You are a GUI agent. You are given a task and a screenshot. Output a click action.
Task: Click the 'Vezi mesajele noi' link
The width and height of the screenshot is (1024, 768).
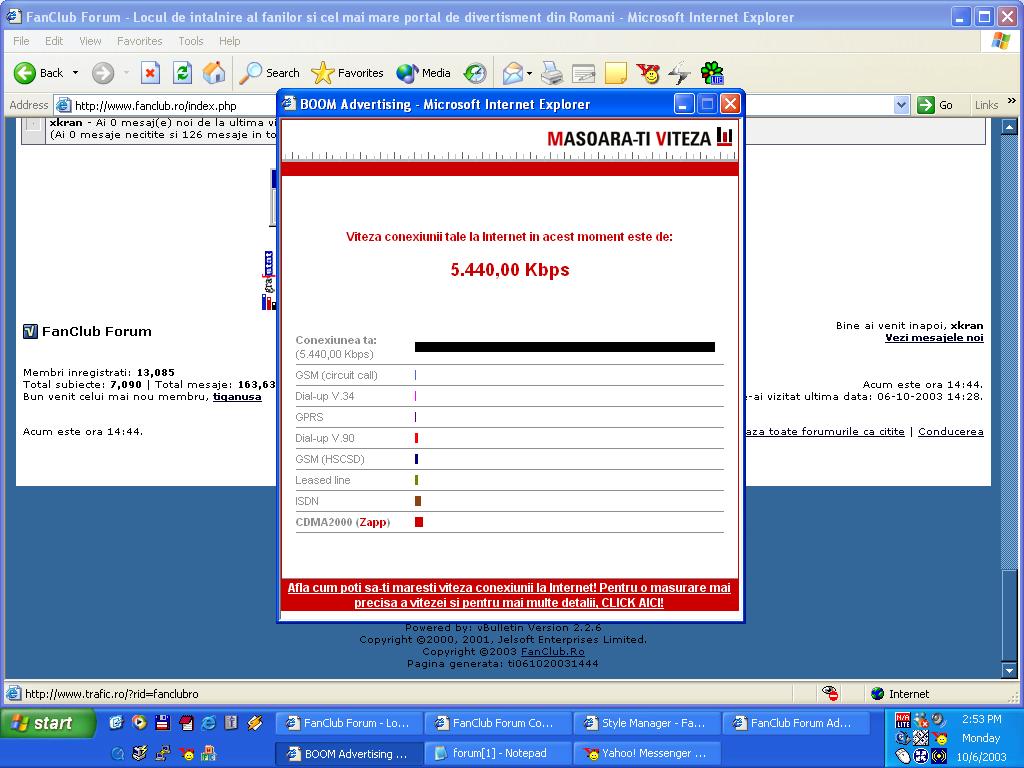(x=934, y=338)
